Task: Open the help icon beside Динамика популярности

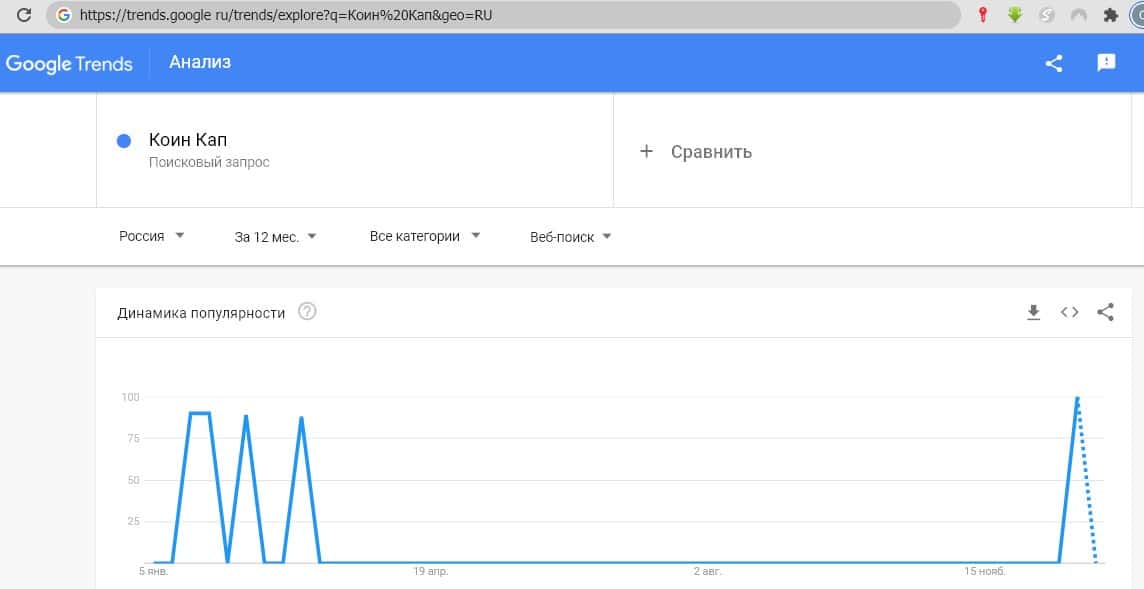Action: pos(308,312)
